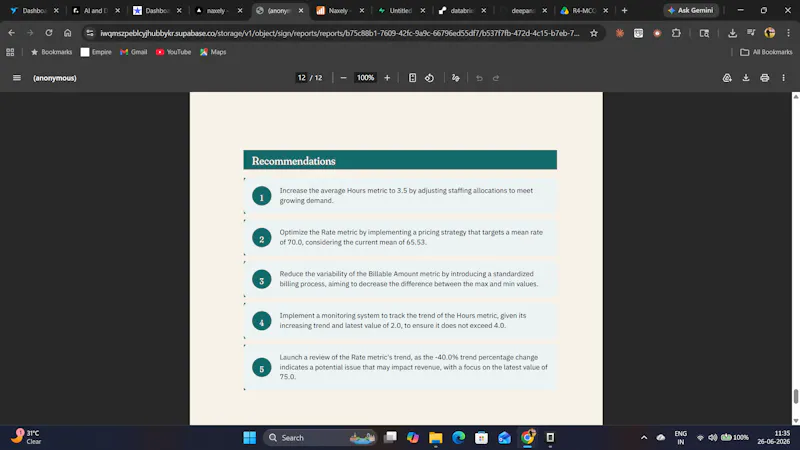The image size is (800, 450).
Task: Click recommendation 5 about -40.0% trend change
Action: tap(413, 367)
